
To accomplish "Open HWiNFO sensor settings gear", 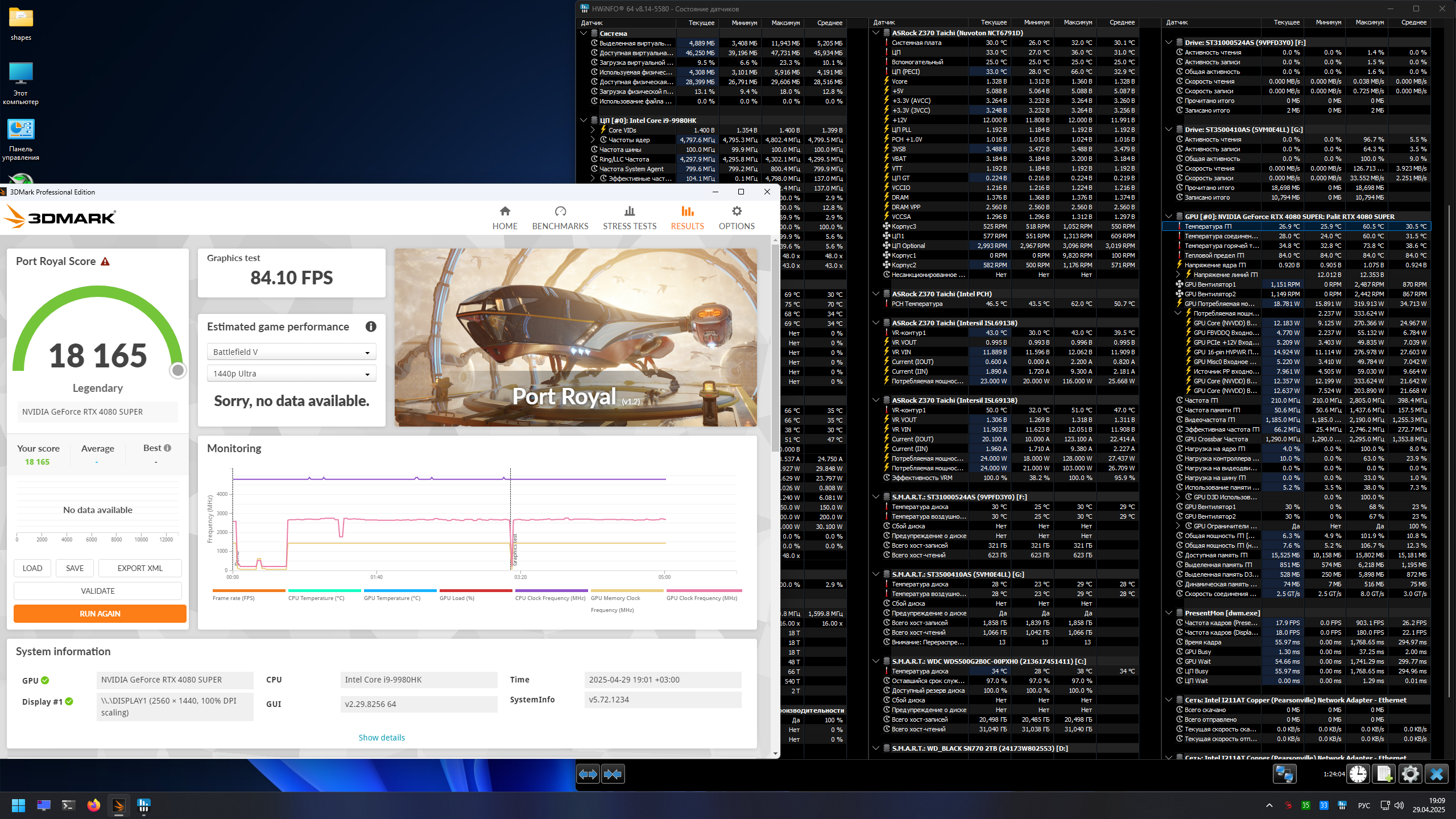I will pyautogui.click(x=1410, y=774).
